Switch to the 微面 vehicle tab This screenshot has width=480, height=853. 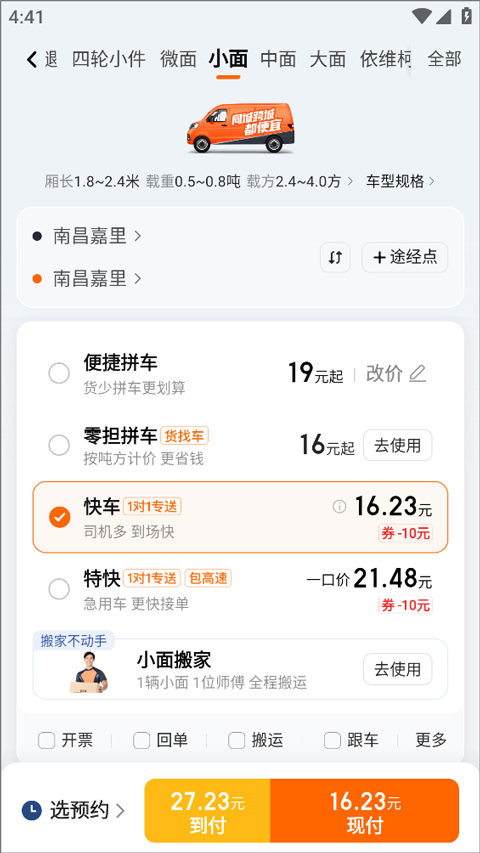coord(178,59)
